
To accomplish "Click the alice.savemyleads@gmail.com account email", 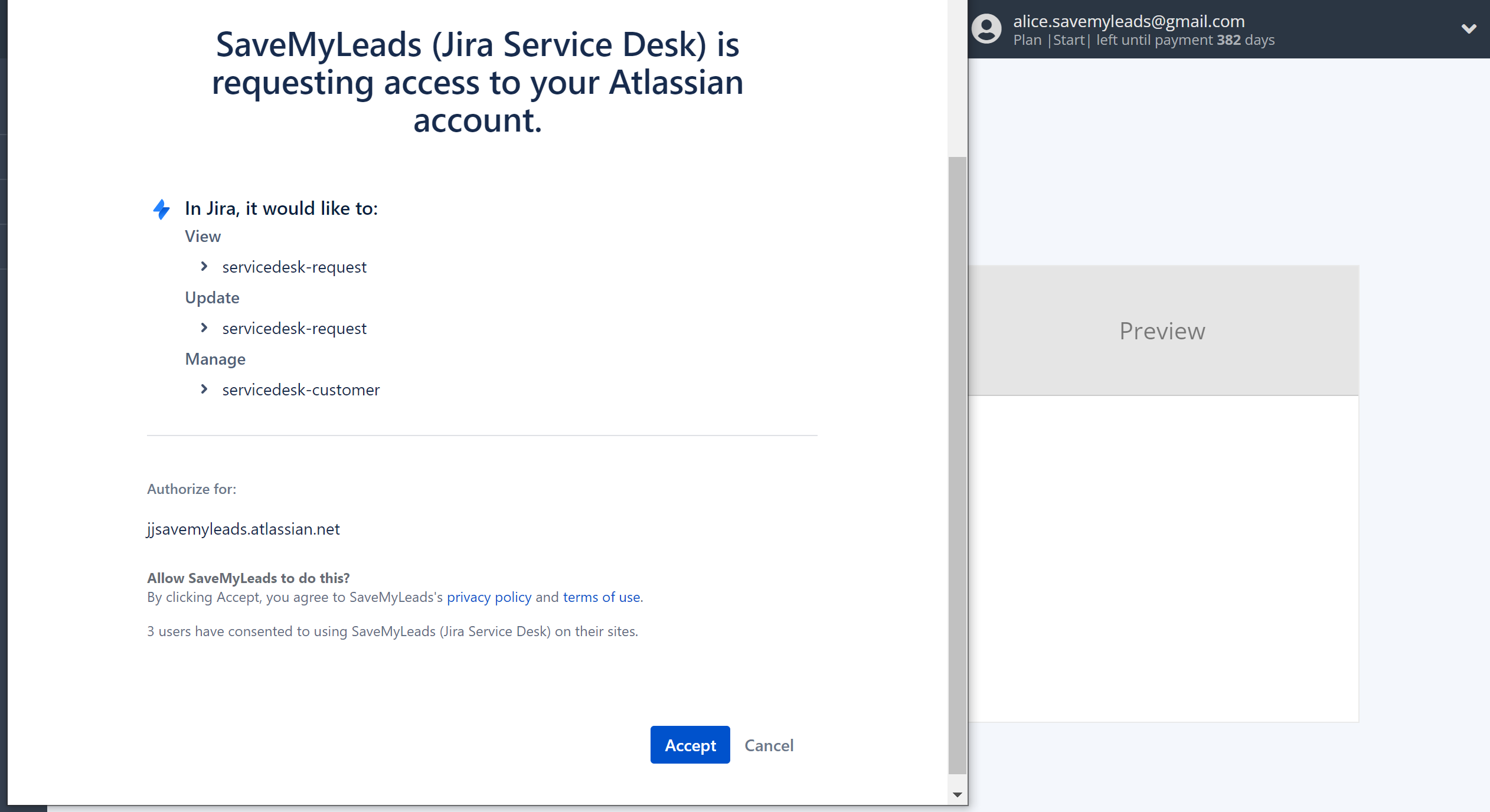I will [1129, 21].
